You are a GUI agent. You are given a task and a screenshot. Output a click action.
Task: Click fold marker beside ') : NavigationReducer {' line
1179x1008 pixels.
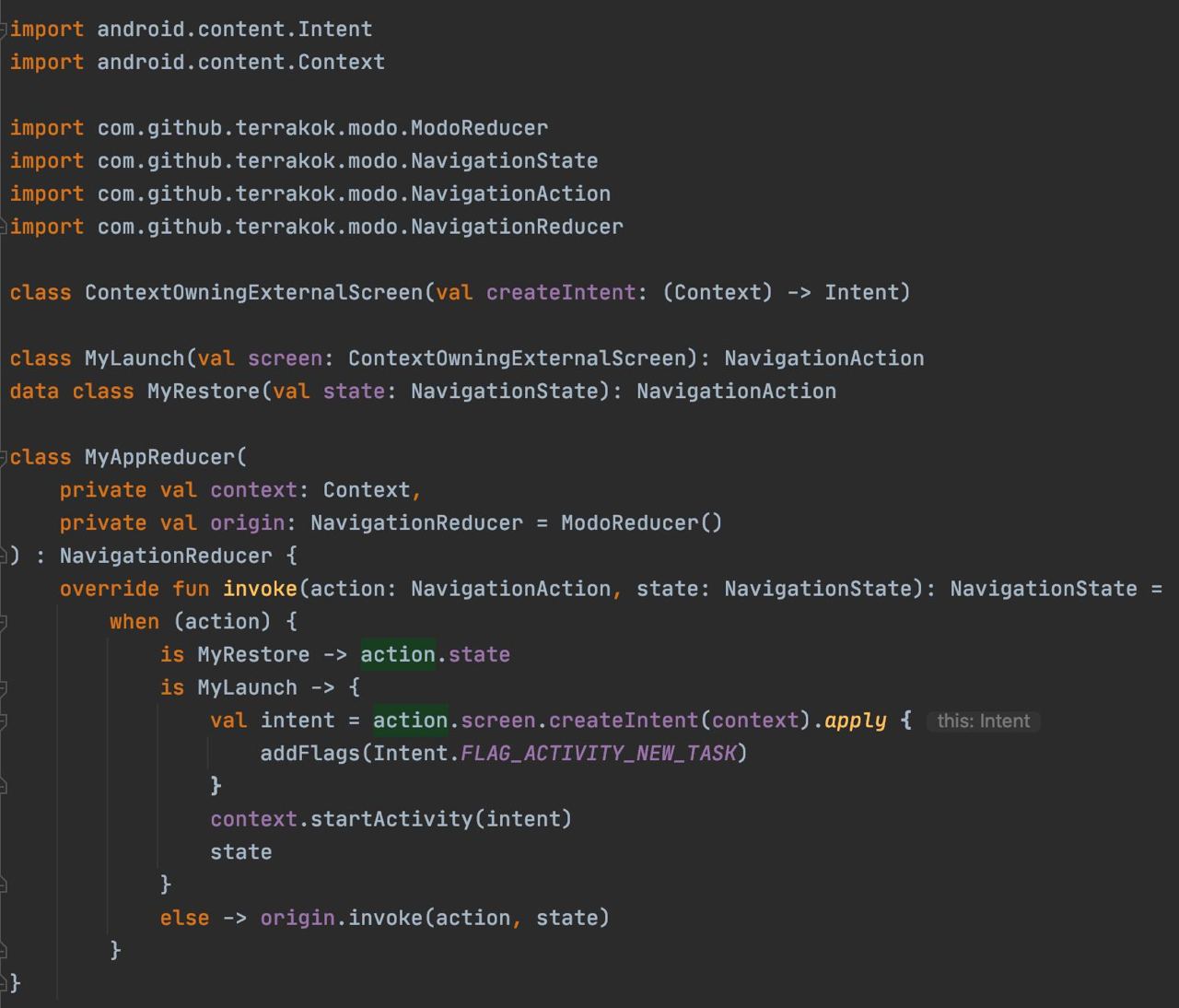4,556
